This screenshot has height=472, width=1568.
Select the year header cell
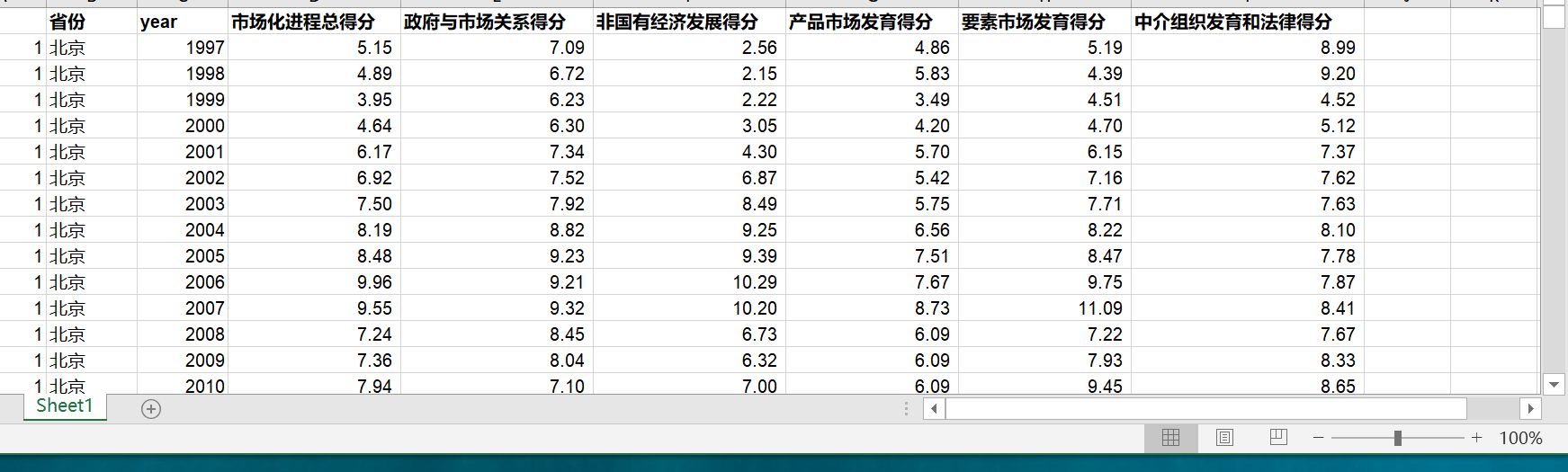click(183, 22)
